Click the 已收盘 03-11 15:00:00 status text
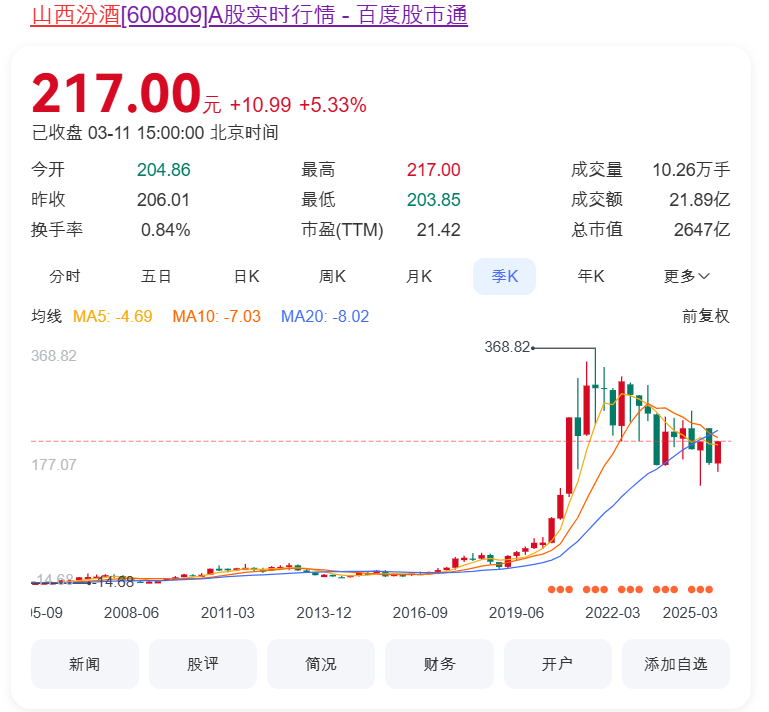Image resolution: width=769 pixels, height=712 pixels. tap(155, 133)
